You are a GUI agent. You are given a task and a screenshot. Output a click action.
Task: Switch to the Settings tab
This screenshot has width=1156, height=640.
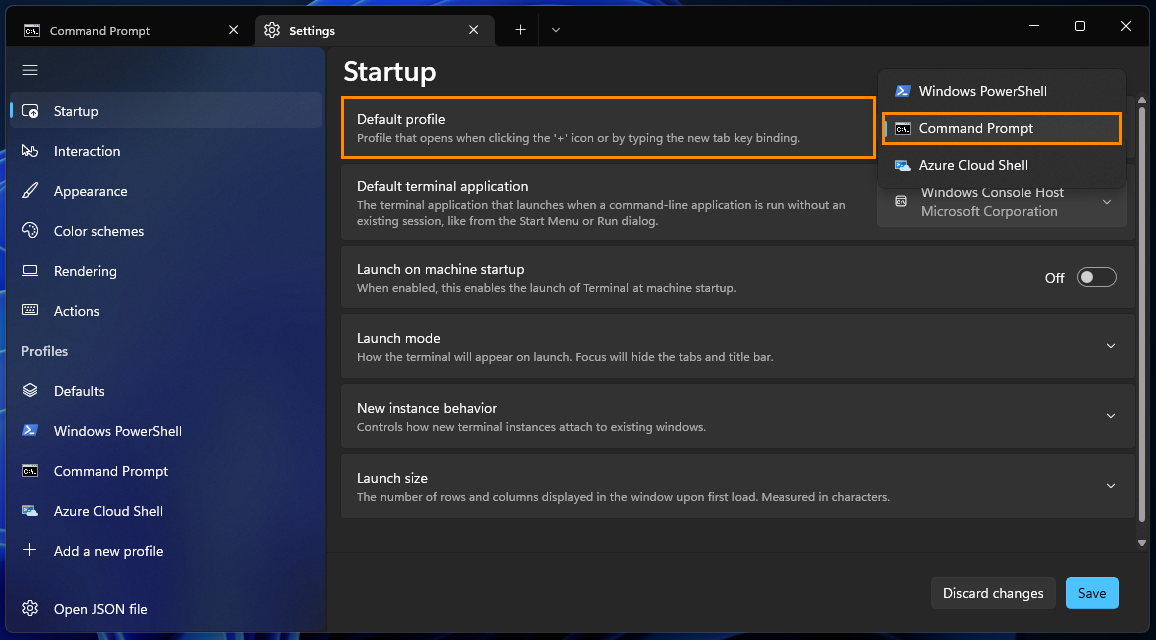374,30
